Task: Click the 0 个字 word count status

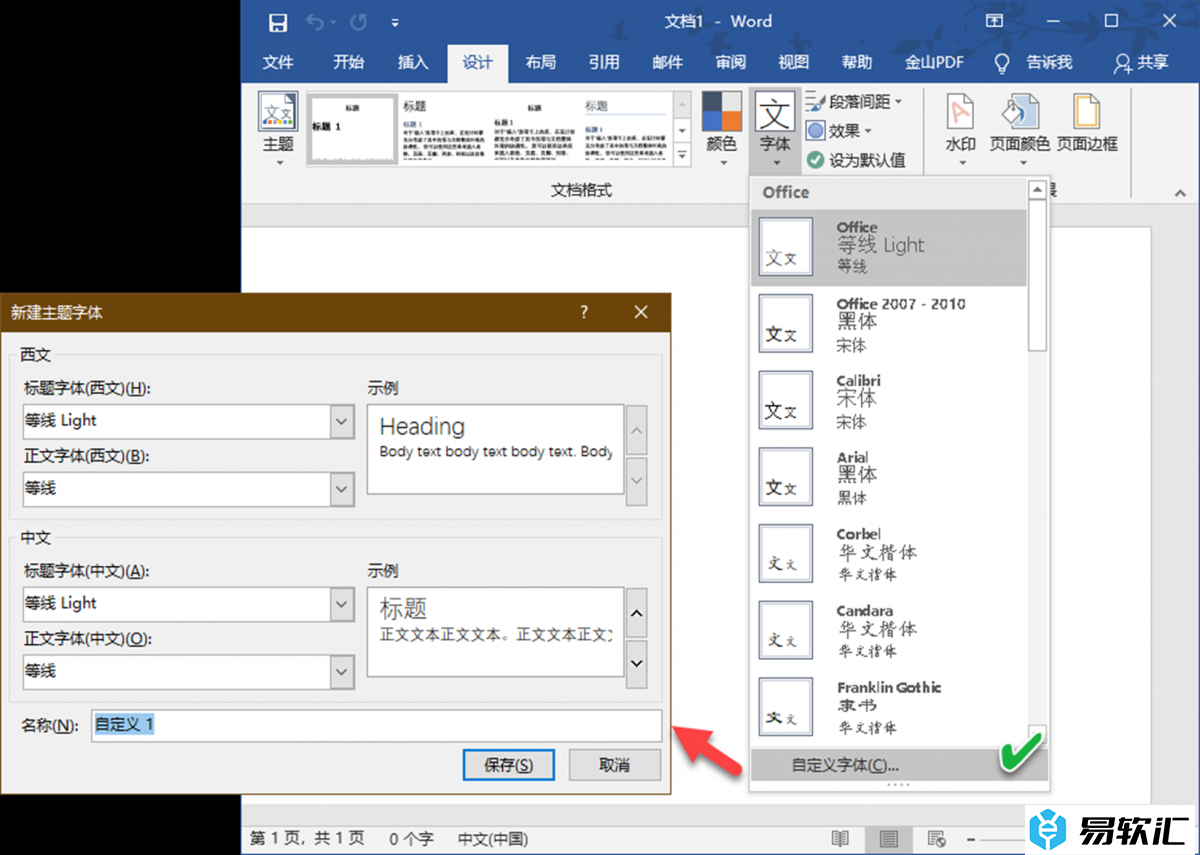Action: point(409,838)
